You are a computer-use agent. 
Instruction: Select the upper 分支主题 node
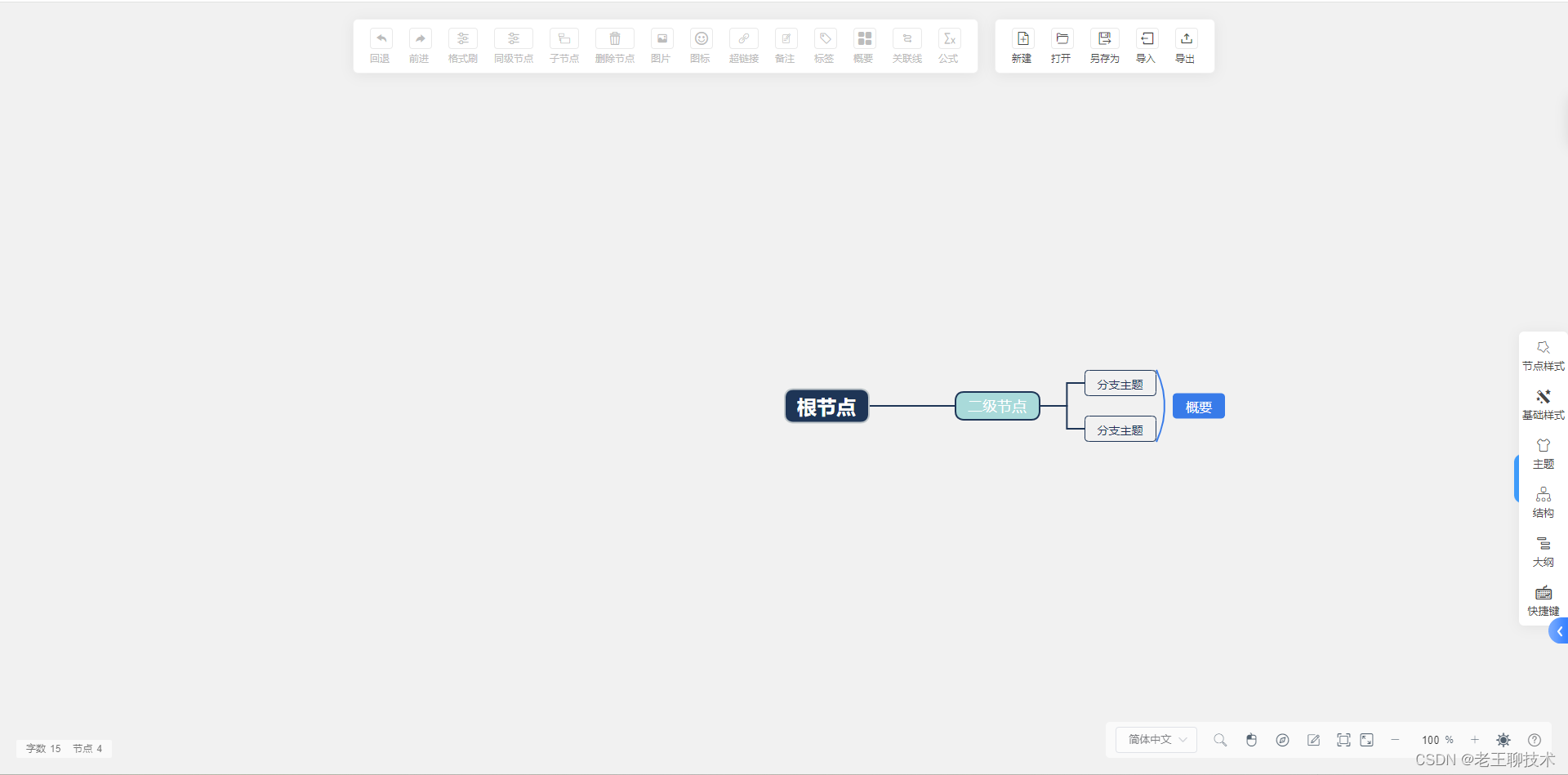1120,384
